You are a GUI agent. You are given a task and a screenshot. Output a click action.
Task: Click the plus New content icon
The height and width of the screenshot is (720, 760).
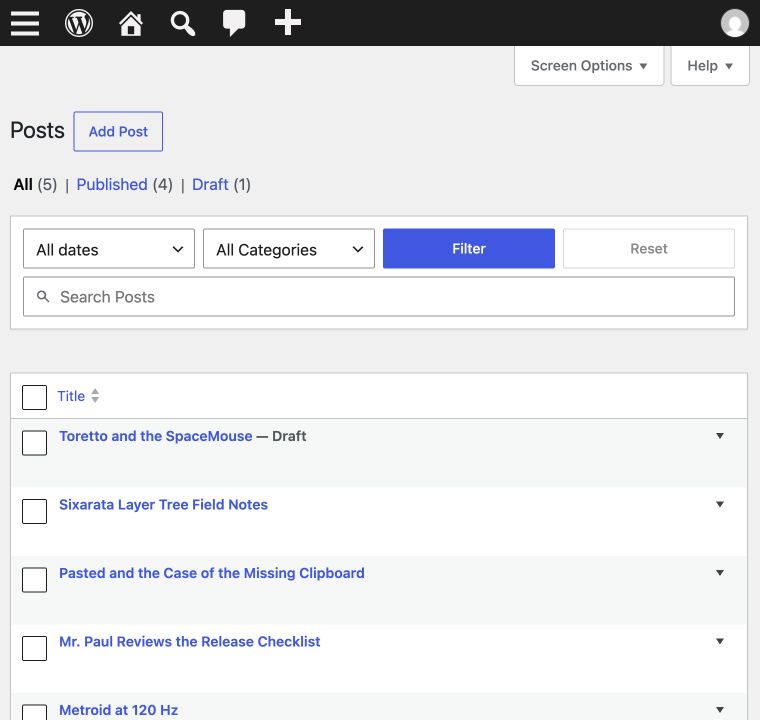tap(288, 22)
